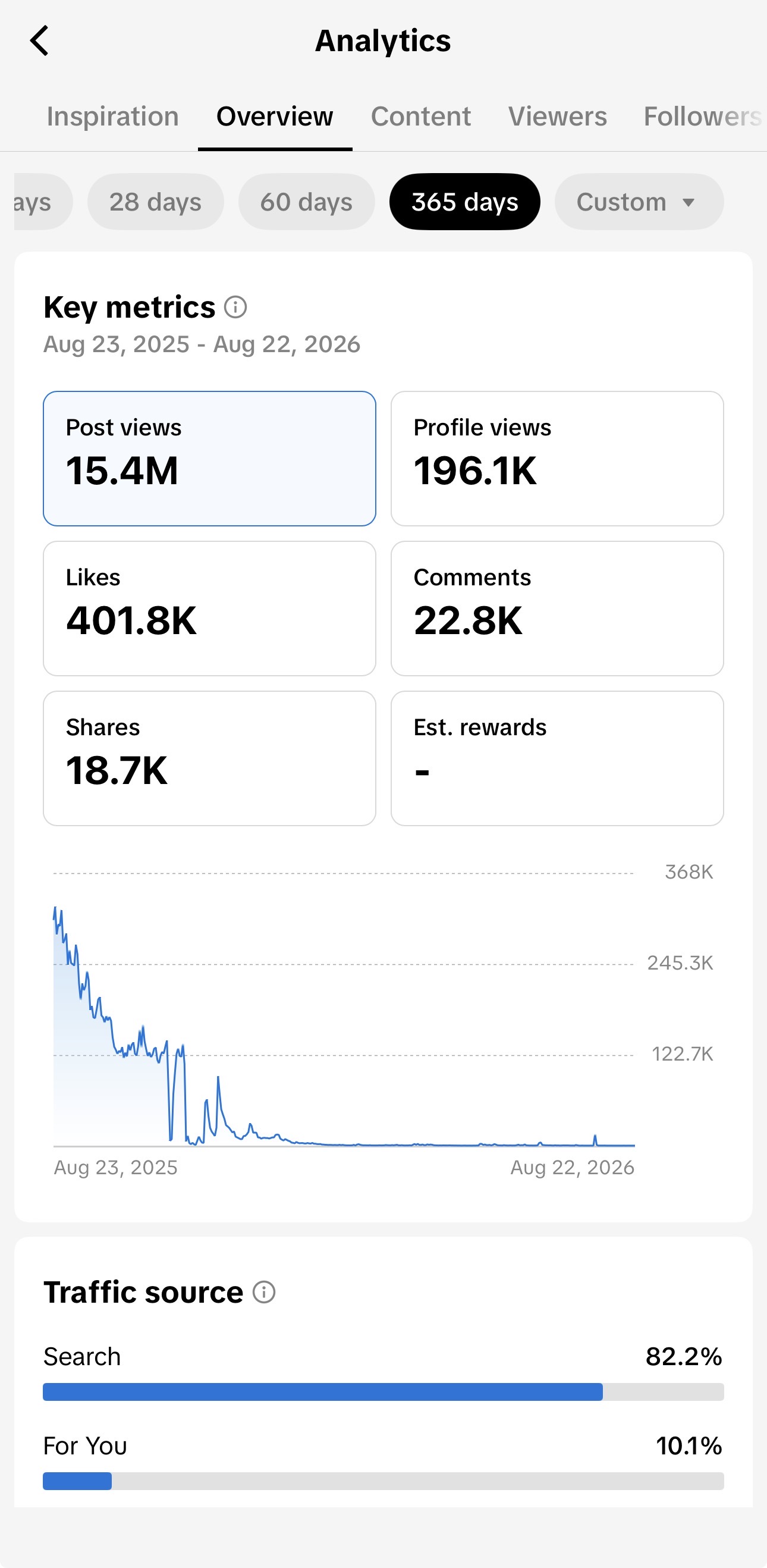
Task: Show the Comments metric chart
Action: pyautogui.click(x=557, y=608)
